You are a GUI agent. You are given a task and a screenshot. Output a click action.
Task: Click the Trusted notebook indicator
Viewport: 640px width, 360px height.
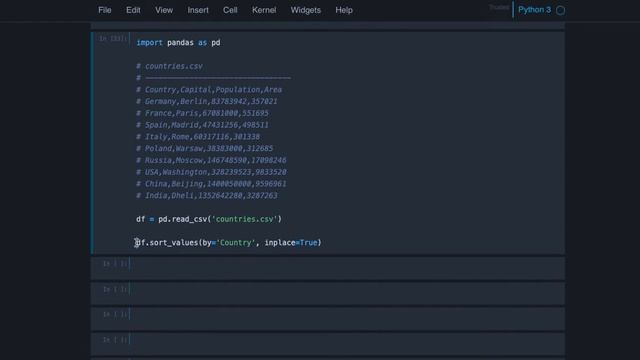pyautogui.click(x=499, y=7)
